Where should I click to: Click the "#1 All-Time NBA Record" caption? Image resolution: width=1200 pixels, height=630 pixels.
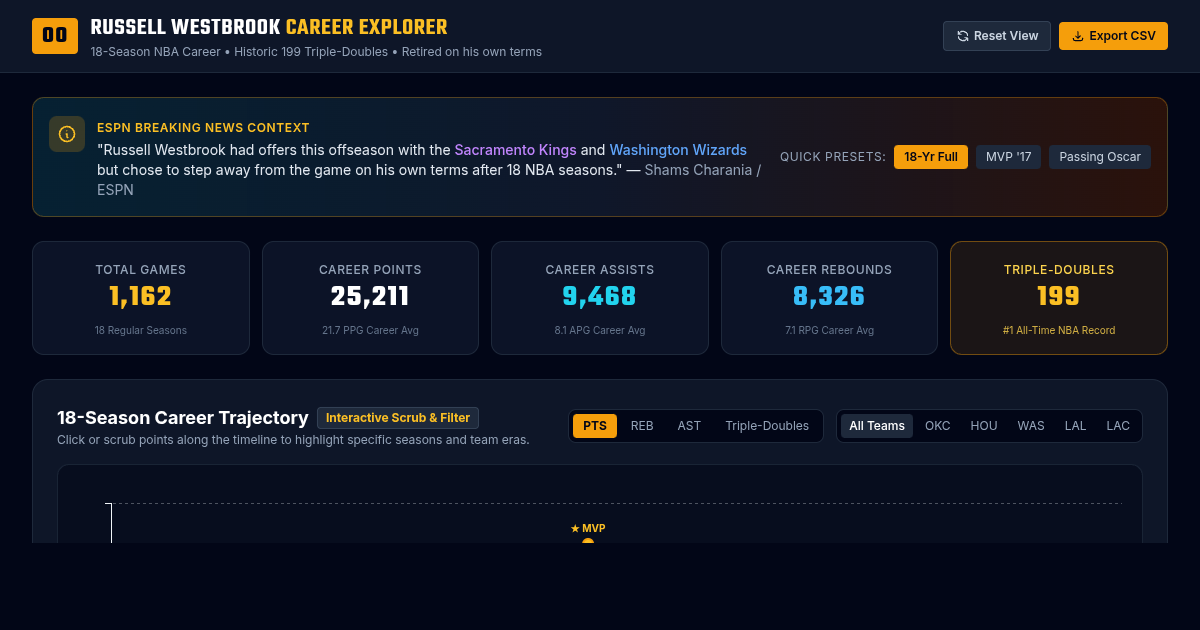(1059, 330)
